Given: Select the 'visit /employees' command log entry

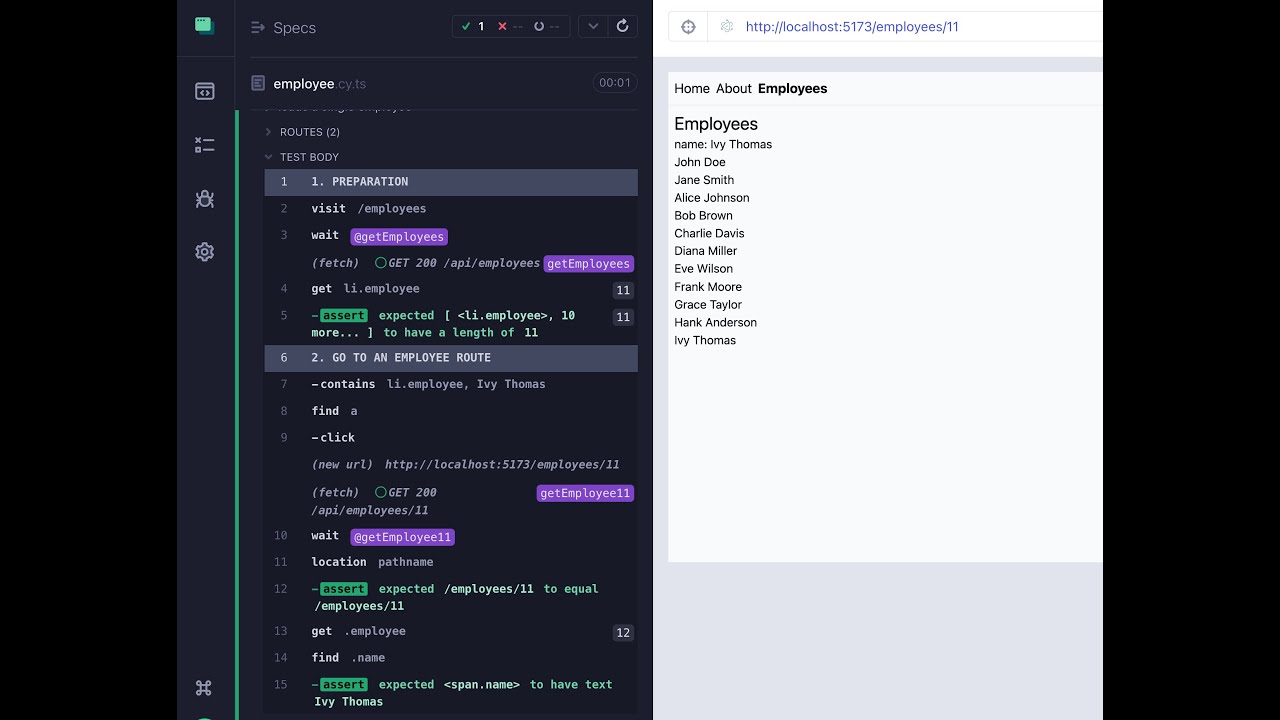Looking at the screenshot, I should click(x=368, y=209).
